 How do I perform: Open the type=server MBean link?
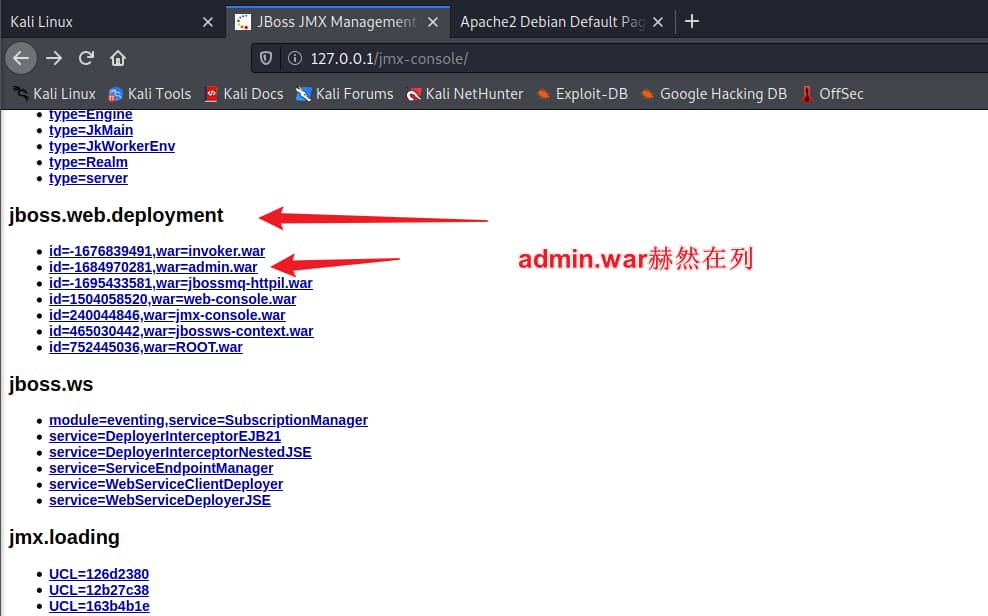pyautogui.click(x=88, y=178)
